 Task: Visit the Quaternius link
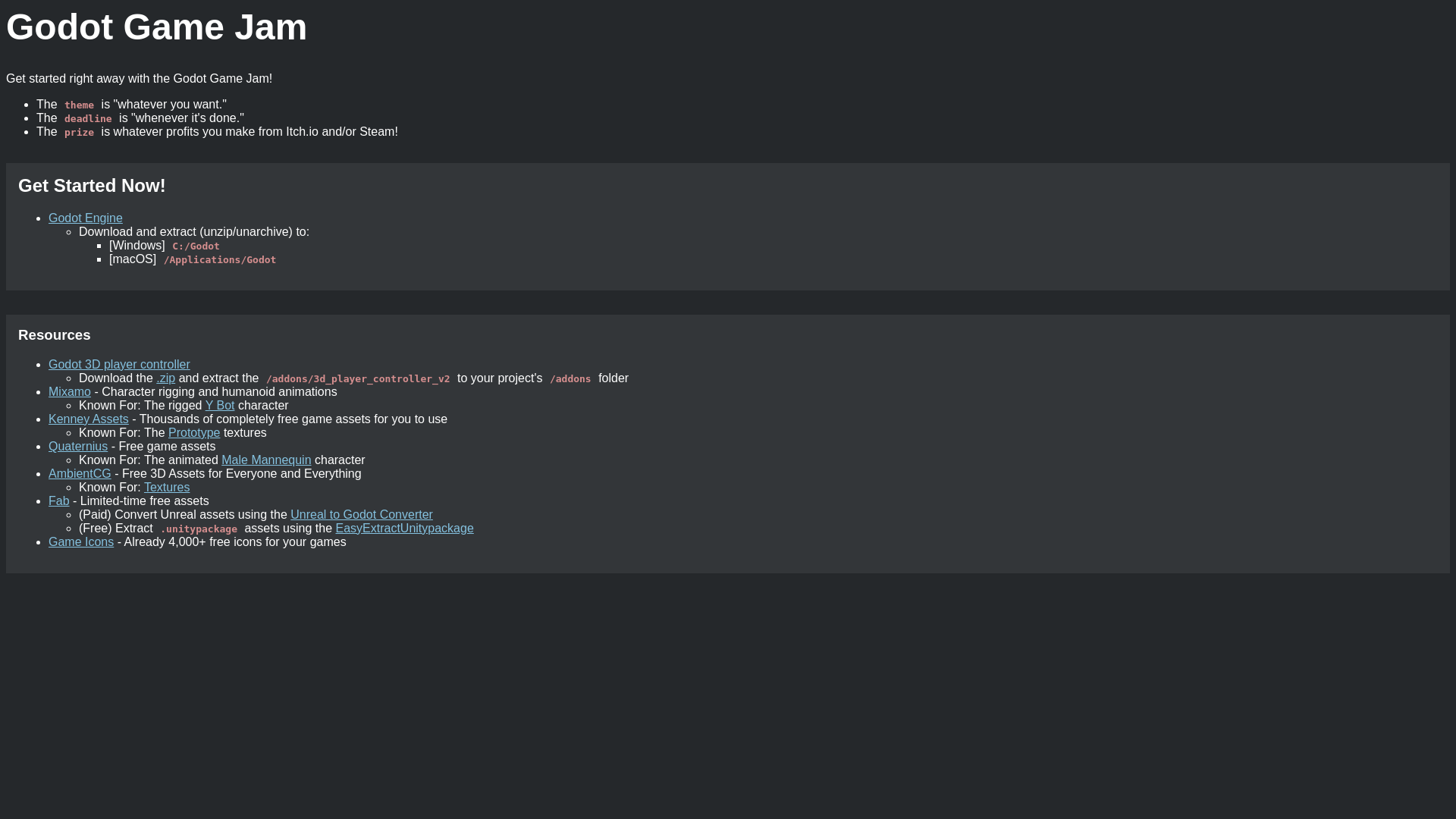pyautogui.click(x=78, y=447)
